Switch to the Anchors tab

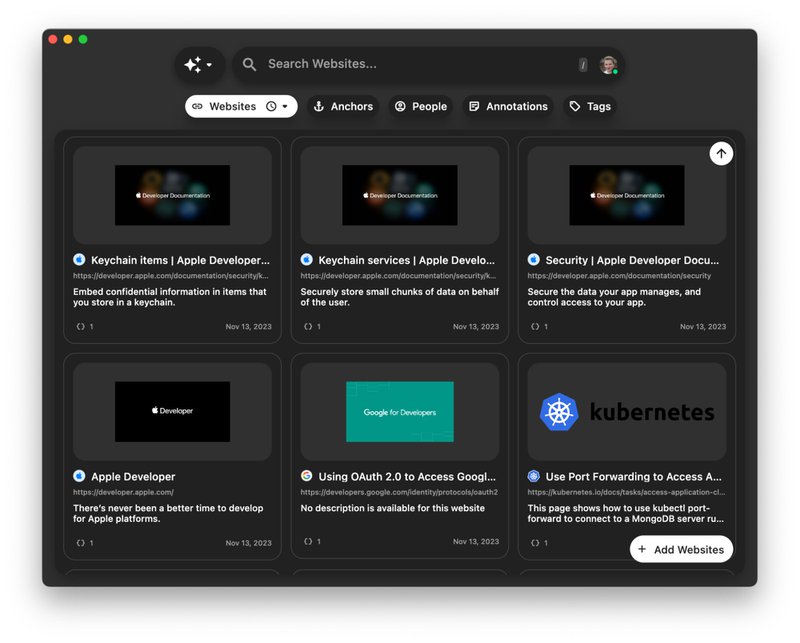tap(343, 106)
